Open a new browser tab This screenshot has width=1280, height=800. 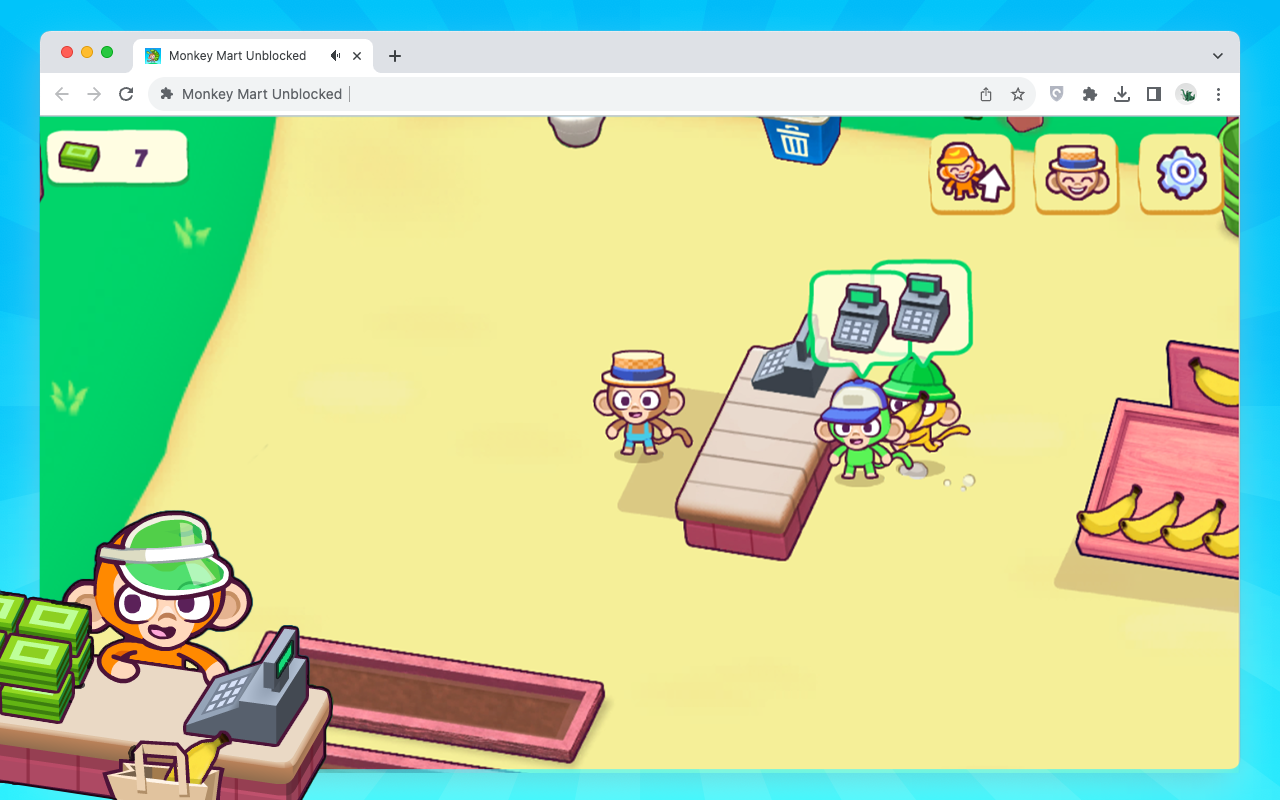click(395, 56)
